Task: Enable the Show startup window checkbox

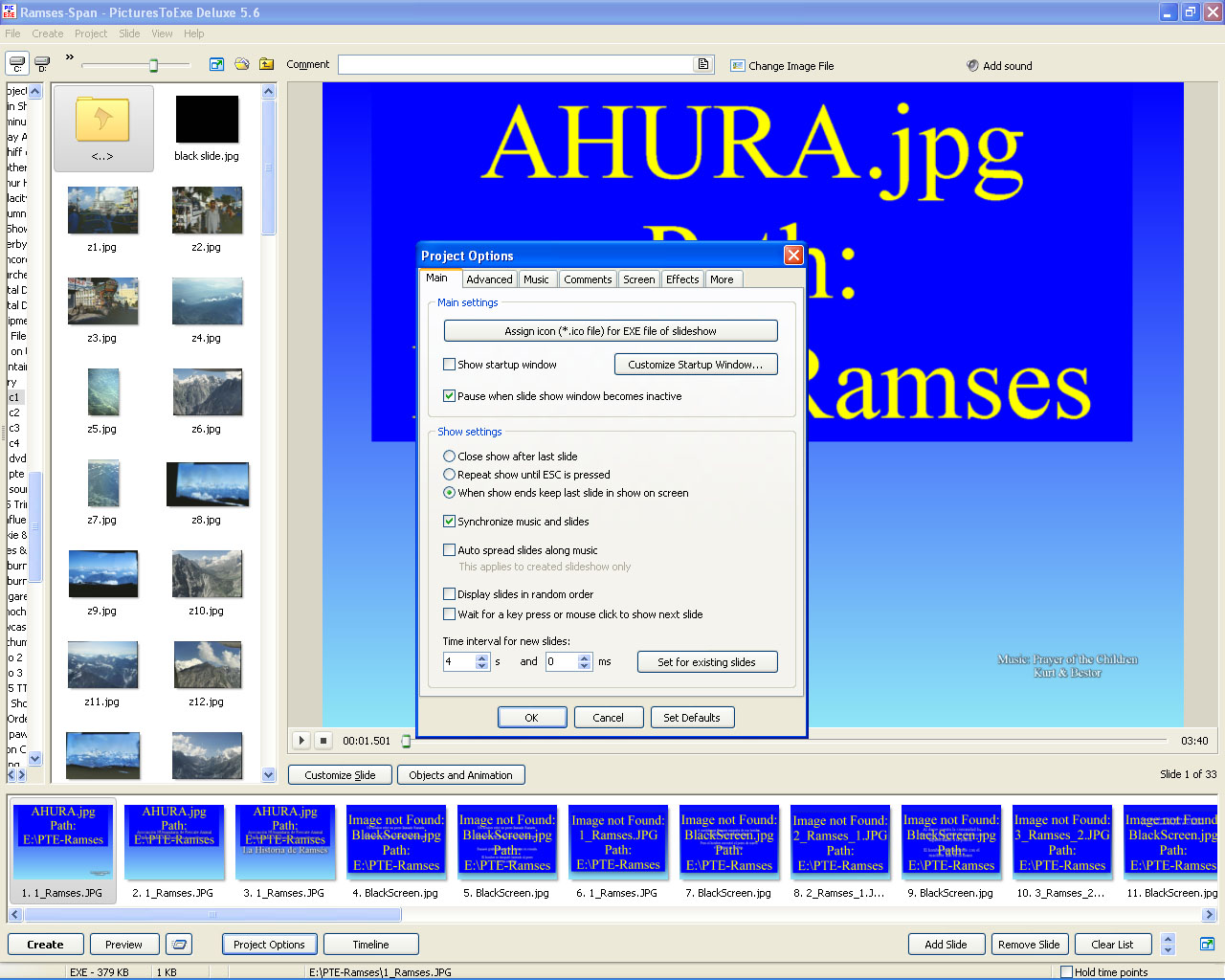Action: click(449, 365)
